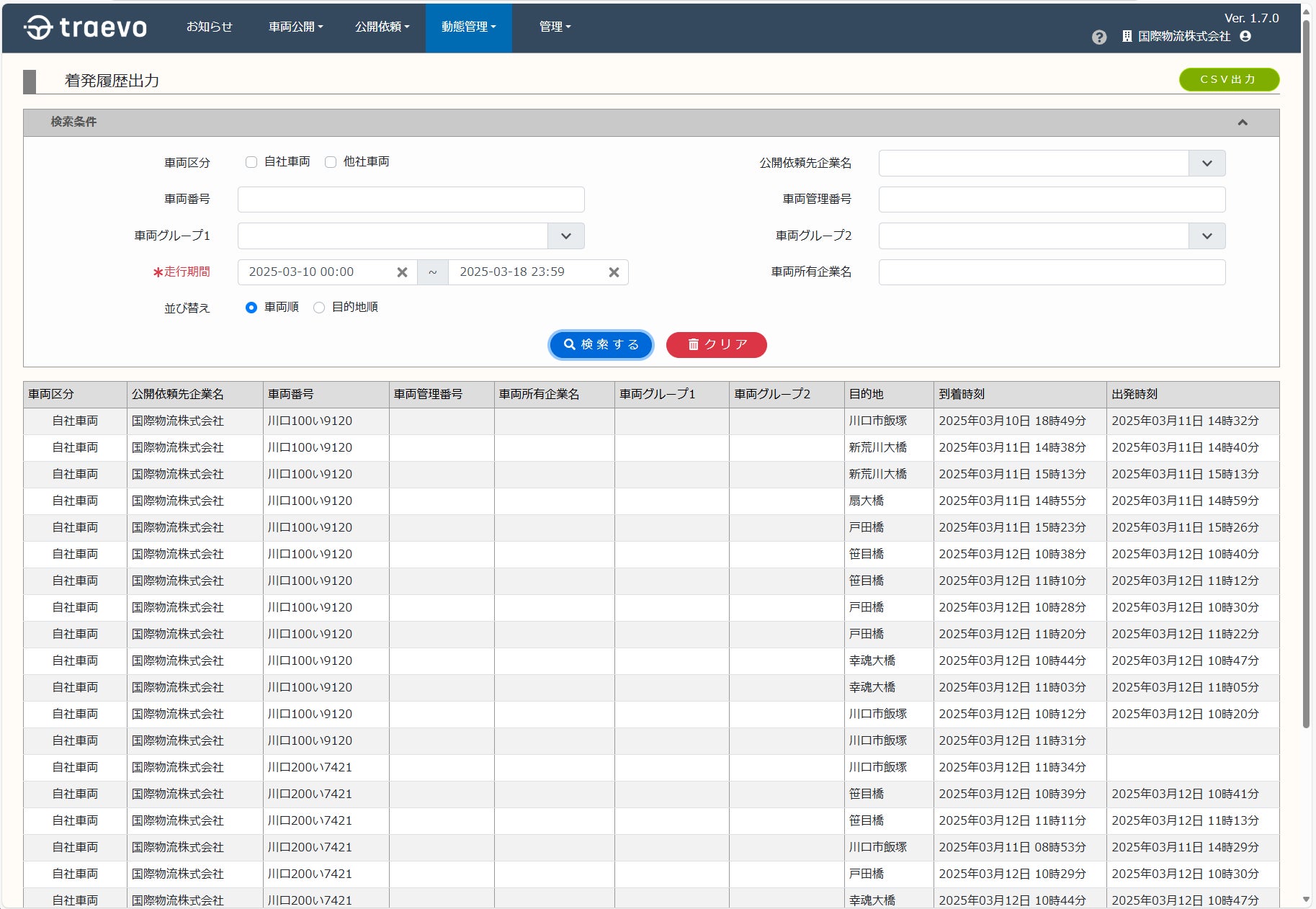
Task: Select the 車両順 sort radio button
Action: pyautogui.click(x=251, y=308)
